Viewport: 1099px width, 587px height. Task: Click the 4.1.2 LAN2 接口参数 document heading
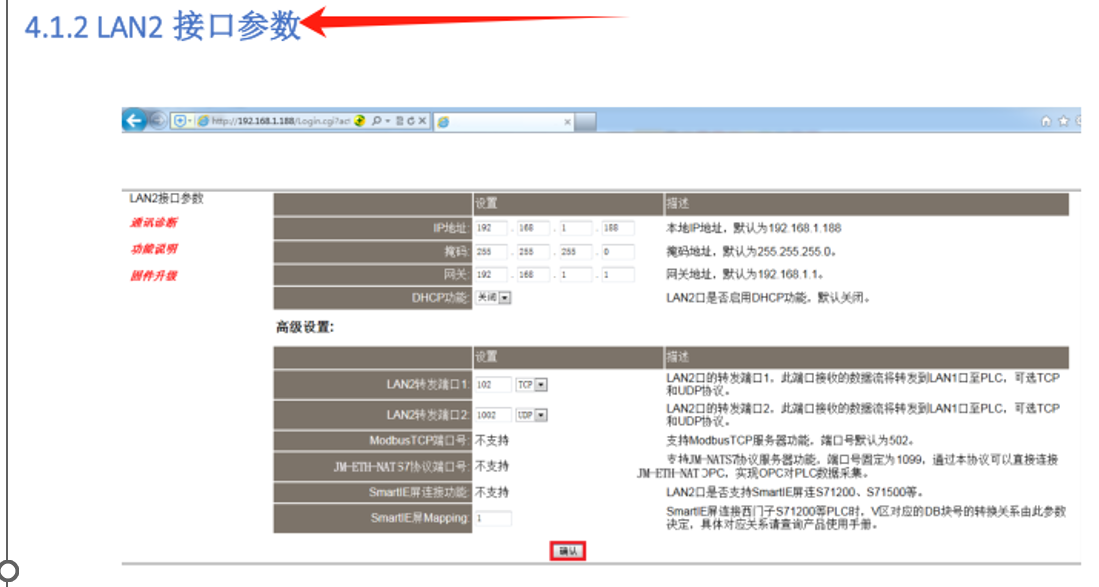click(x=163, y=27)
